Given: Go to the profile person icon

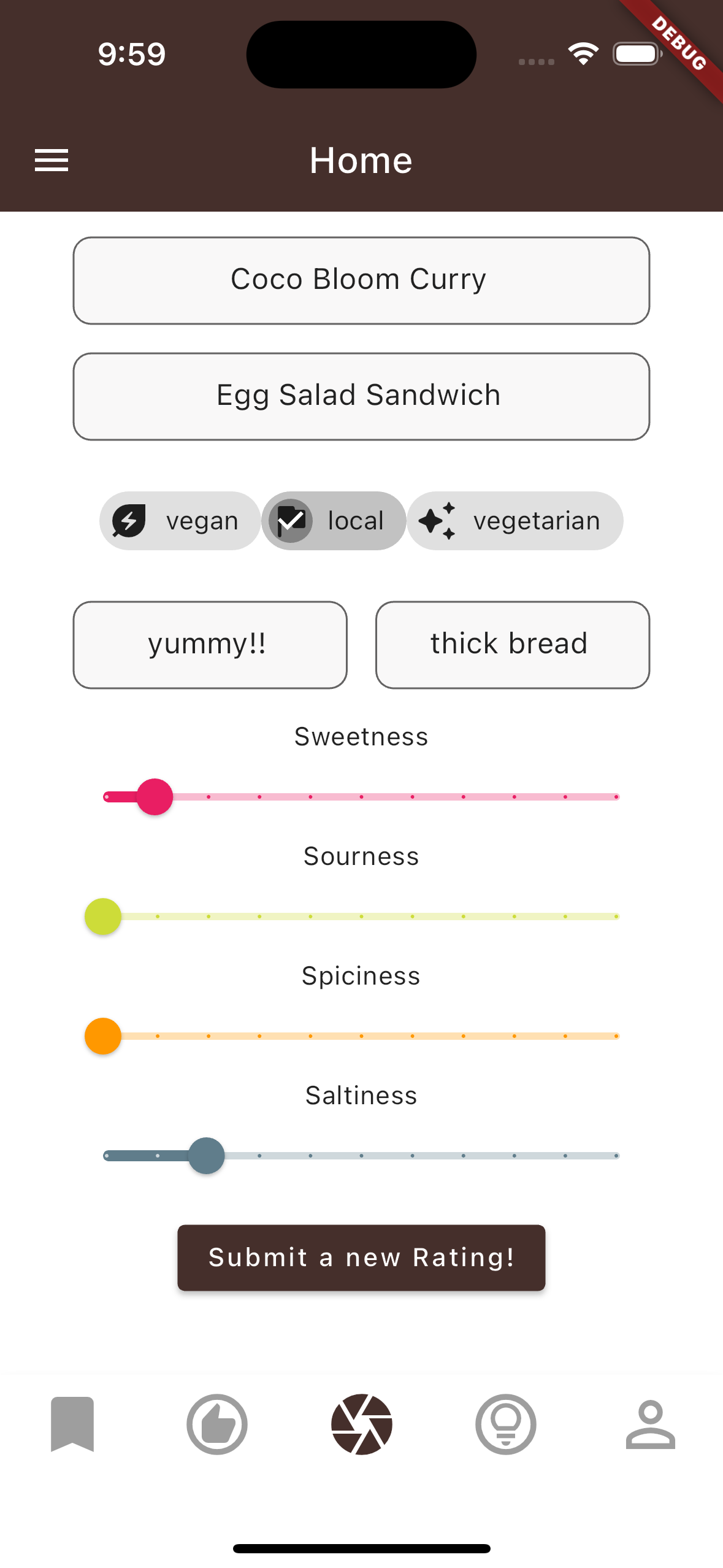Looking at the screenshot, I should (x=650, y=1424).
